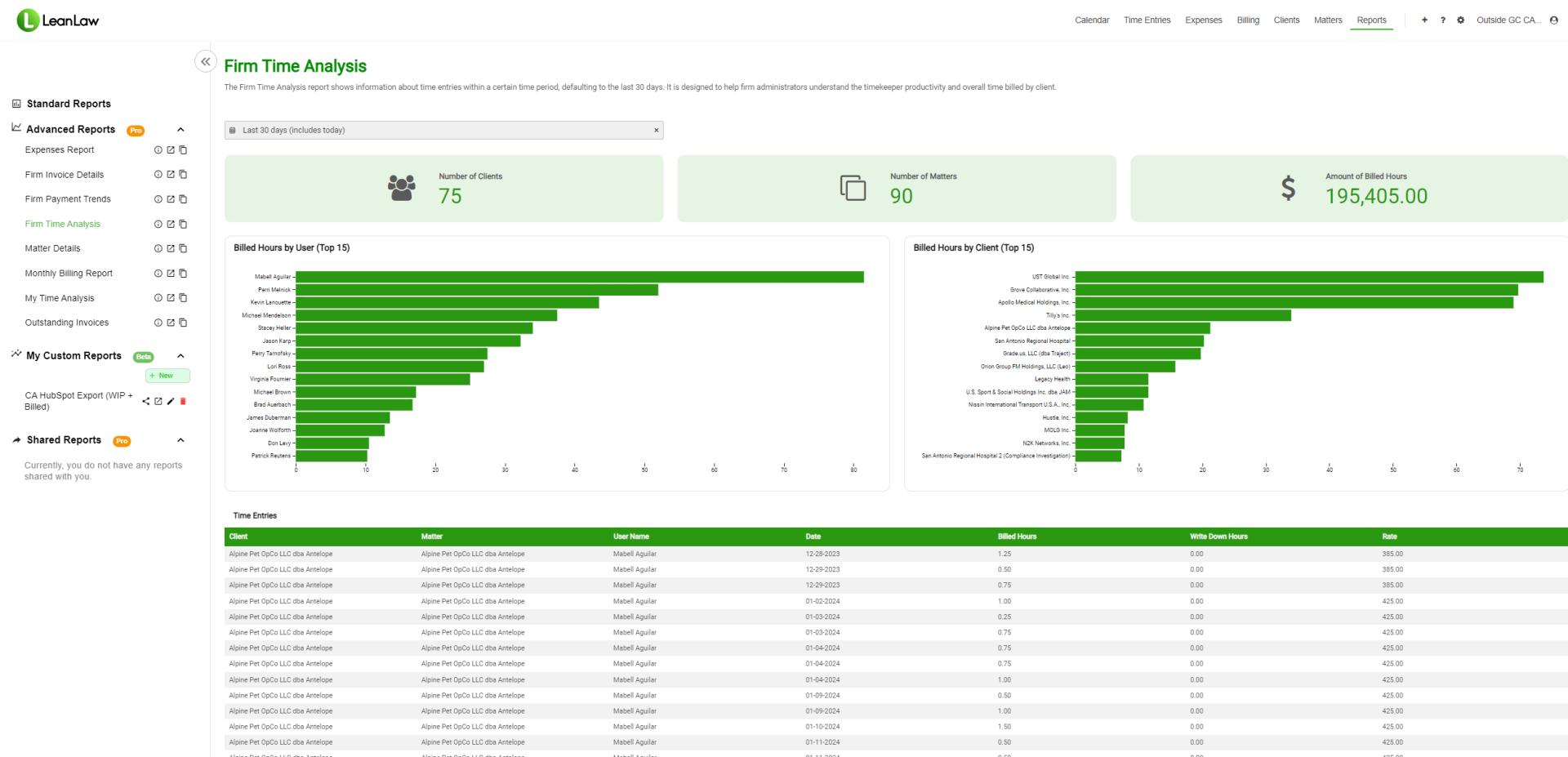Copy the Matter Details report

click(183, 248)
